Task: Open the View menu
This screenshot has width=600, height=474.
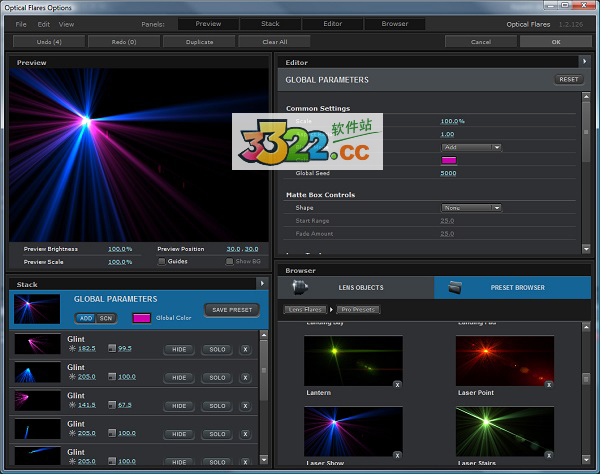Action: coord(66,24)
